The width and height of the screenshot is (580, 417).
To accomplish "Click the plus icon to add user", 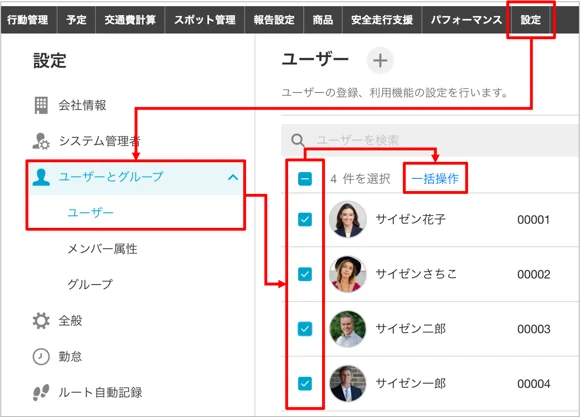I will tap(380, 60).
